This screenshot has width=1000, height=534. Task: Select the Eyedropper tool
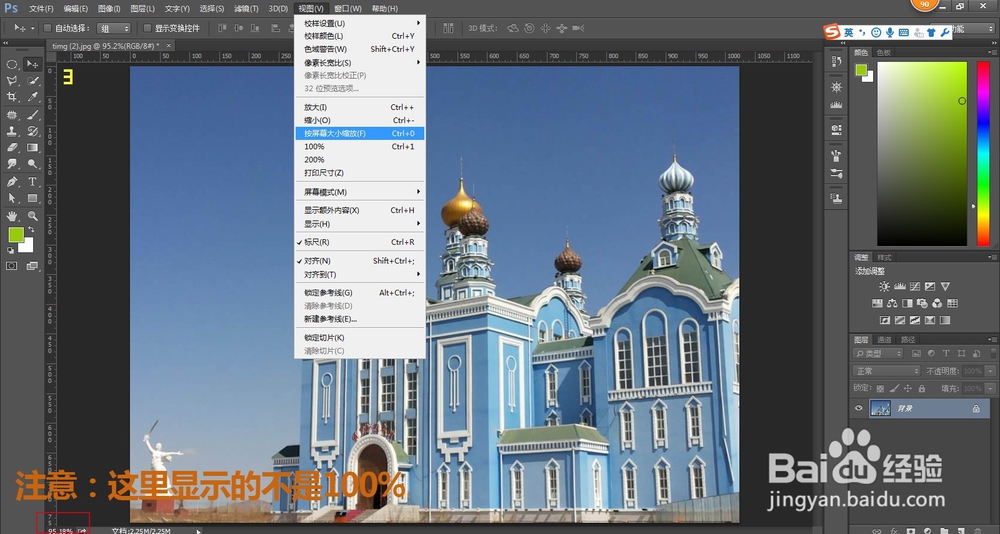pyautogui.click(x=32, y=97)
